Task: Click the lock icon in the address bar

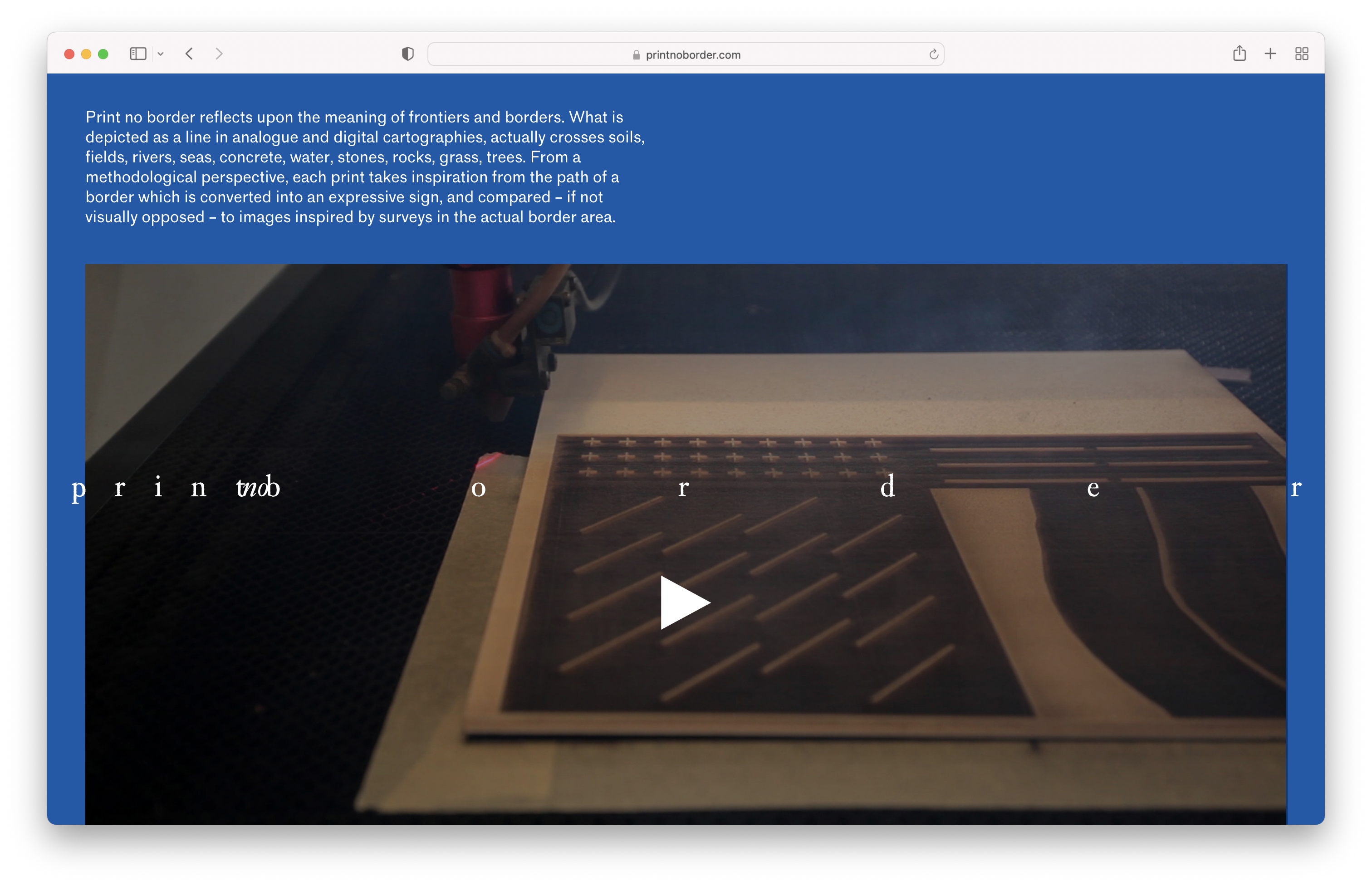Action: 637,55
